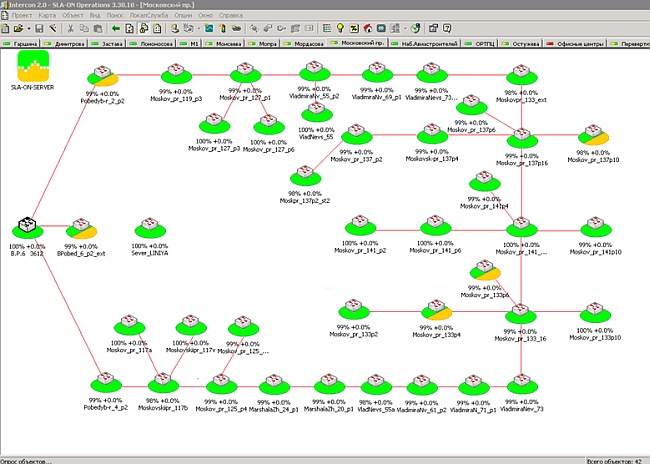Click the yellow lightbulb toolbar icon
The image size is (650, 464).
pyautogui.click(x=340, y=29)
